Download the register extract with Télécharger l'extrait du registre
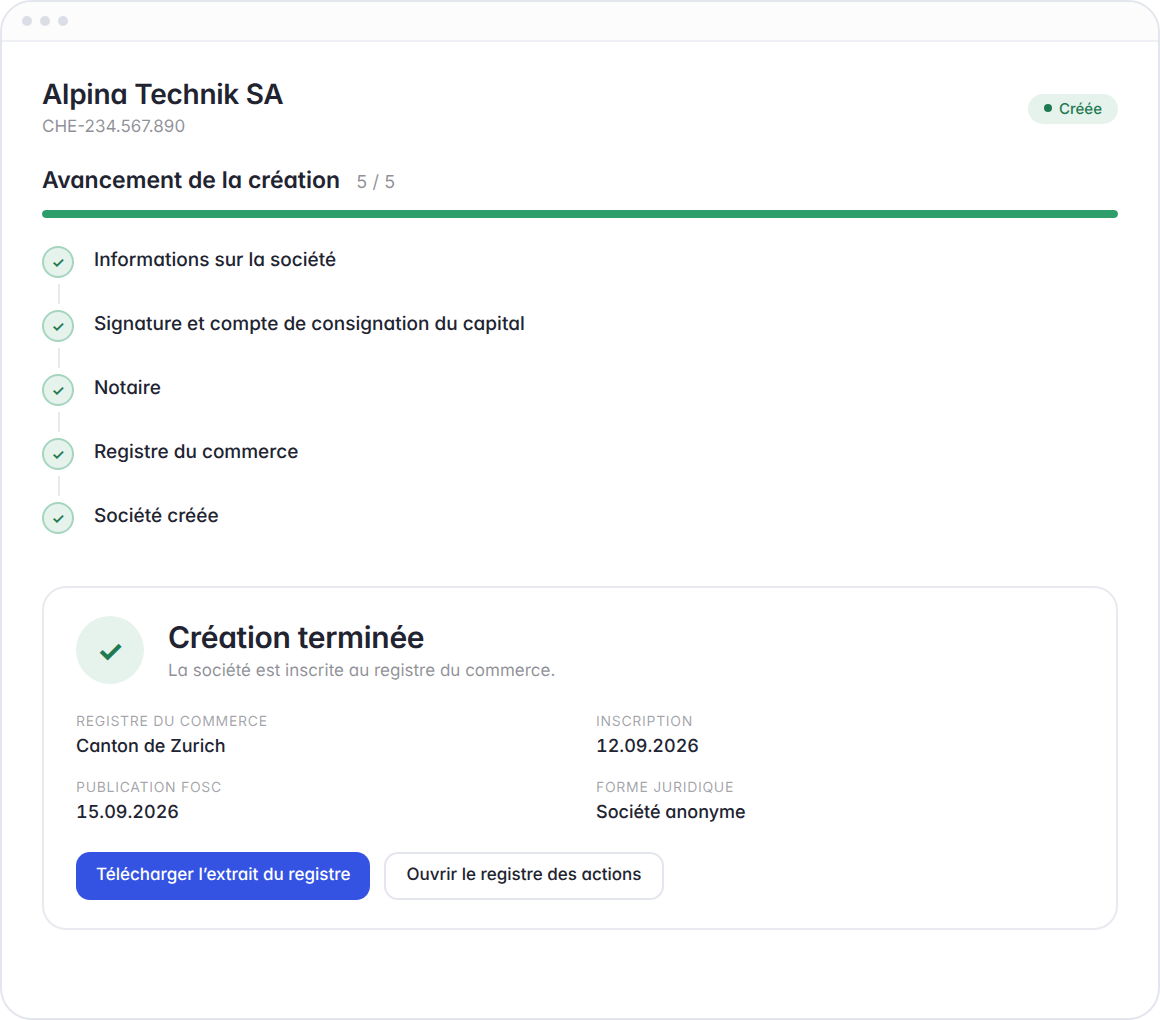This screenshot has height=1020, width=1160. click(223, 876)
